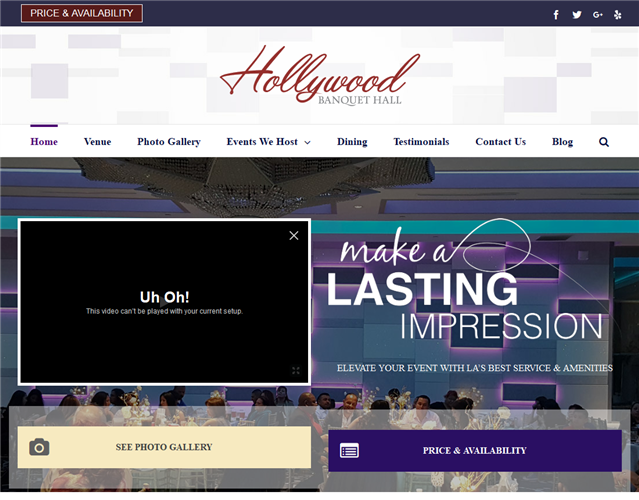Click the 'Elevate your event' tagline text
The height and width of the screenshot is (500, 639).
(475, 368)
